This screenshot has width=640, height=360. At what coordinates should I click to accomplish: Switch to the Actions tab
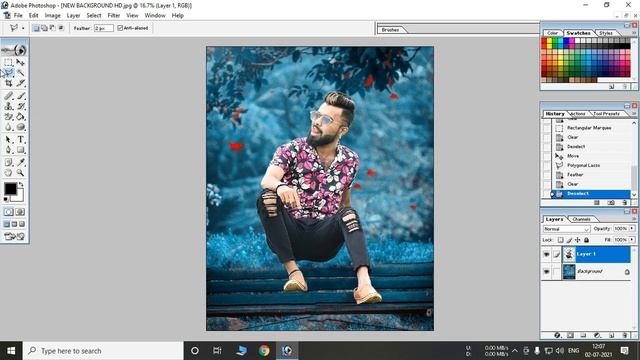click(x=577, y=114)
